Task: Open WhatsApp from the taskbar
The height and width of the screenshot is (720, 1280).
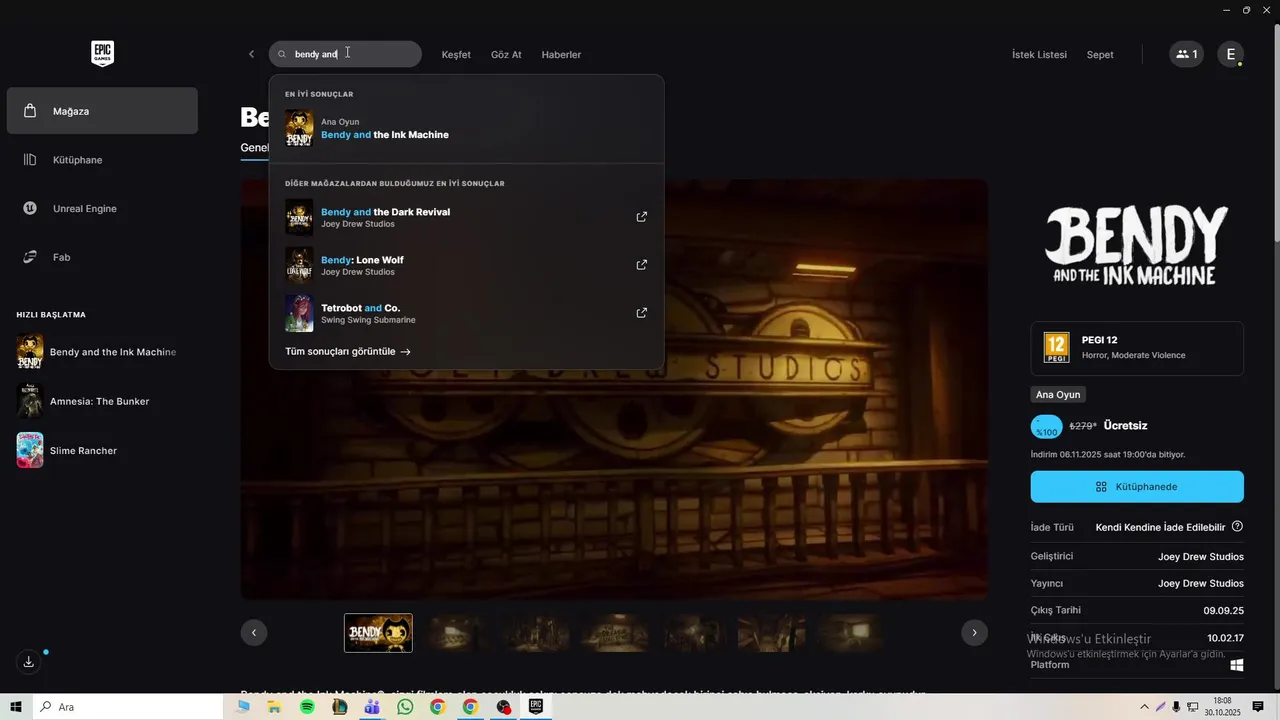Action: (405, 707)
